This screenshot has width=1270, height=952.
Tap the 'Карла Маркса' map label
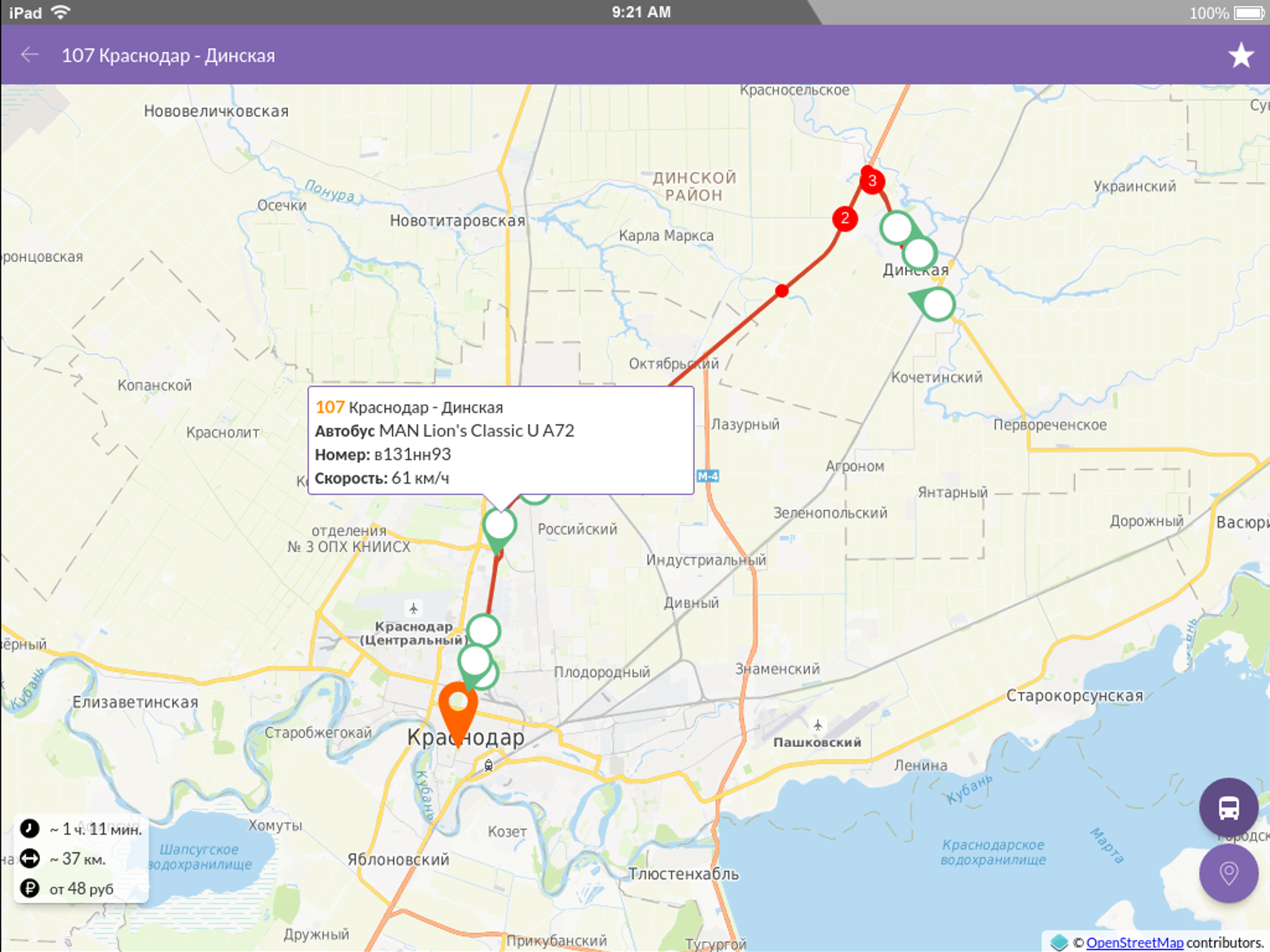pyautogui.click(x=666, y=235)
